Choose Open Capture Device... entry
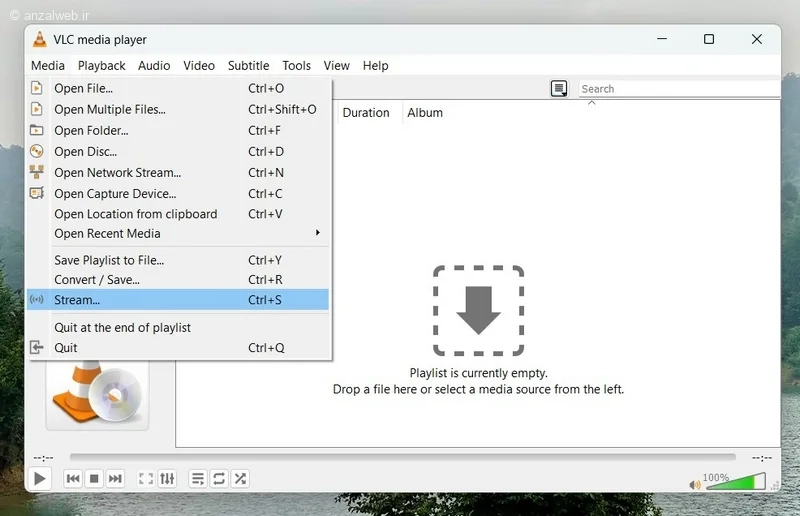This screenshot has height=516, width=800. tap(178, 193)
